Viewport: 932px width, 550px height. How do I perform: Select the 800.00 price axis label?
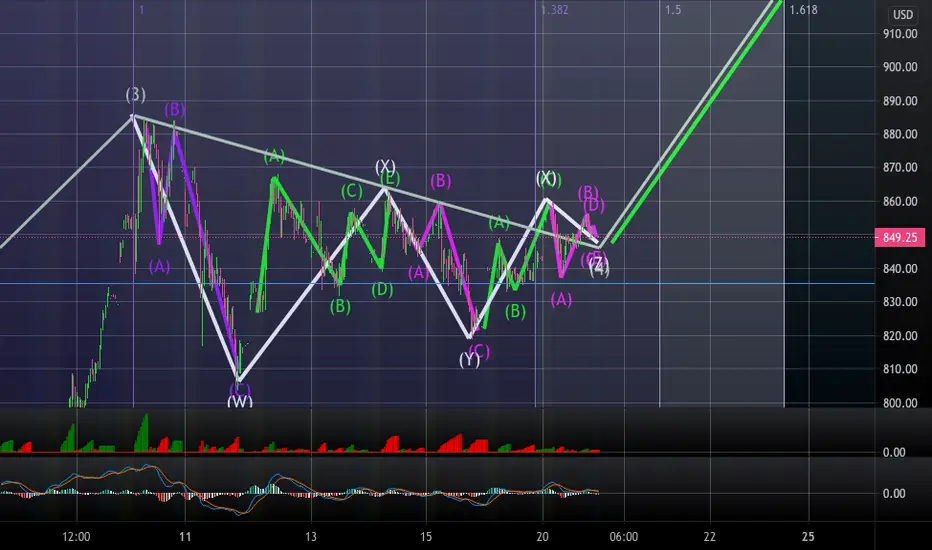900,403
